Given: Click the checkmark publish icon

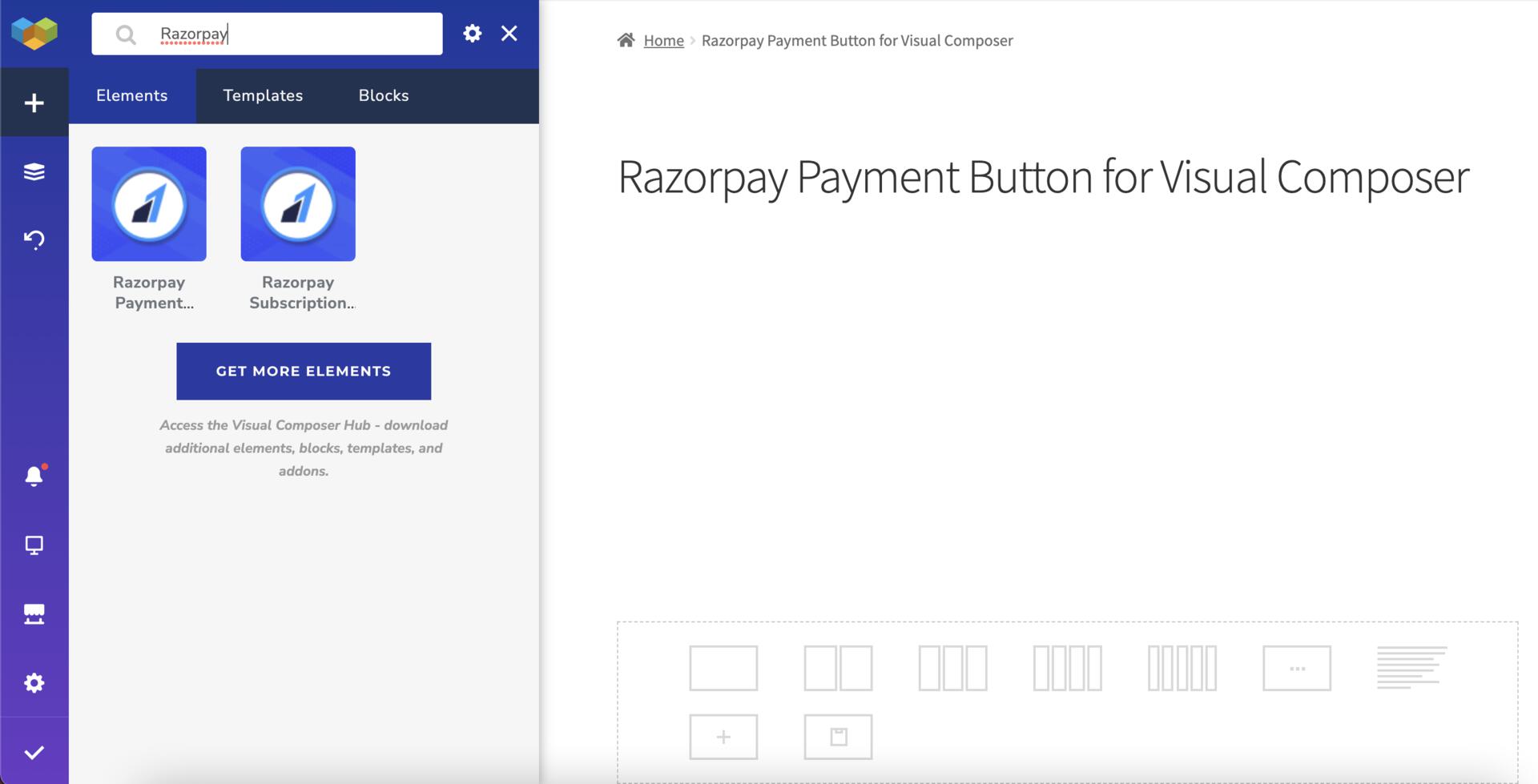Looking at the screenshot, I should click(x=34, y=752).
